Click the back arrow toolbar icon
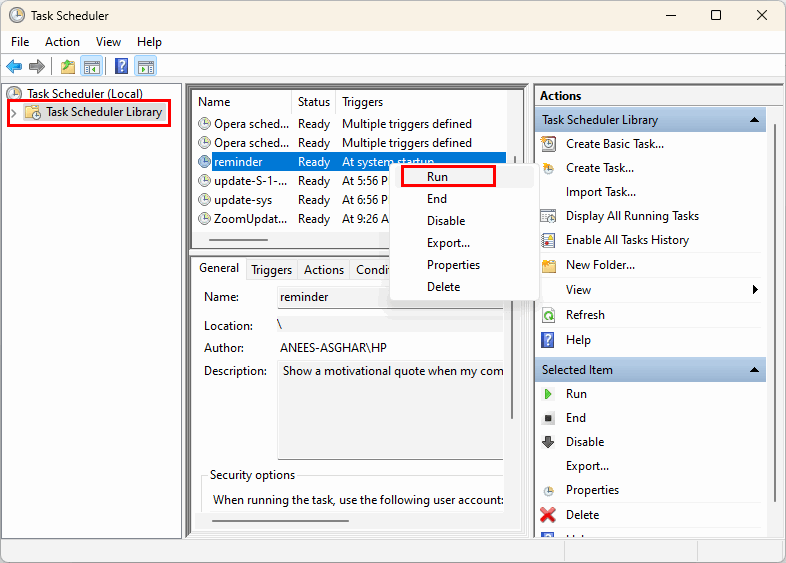 [x=14, y=67]
